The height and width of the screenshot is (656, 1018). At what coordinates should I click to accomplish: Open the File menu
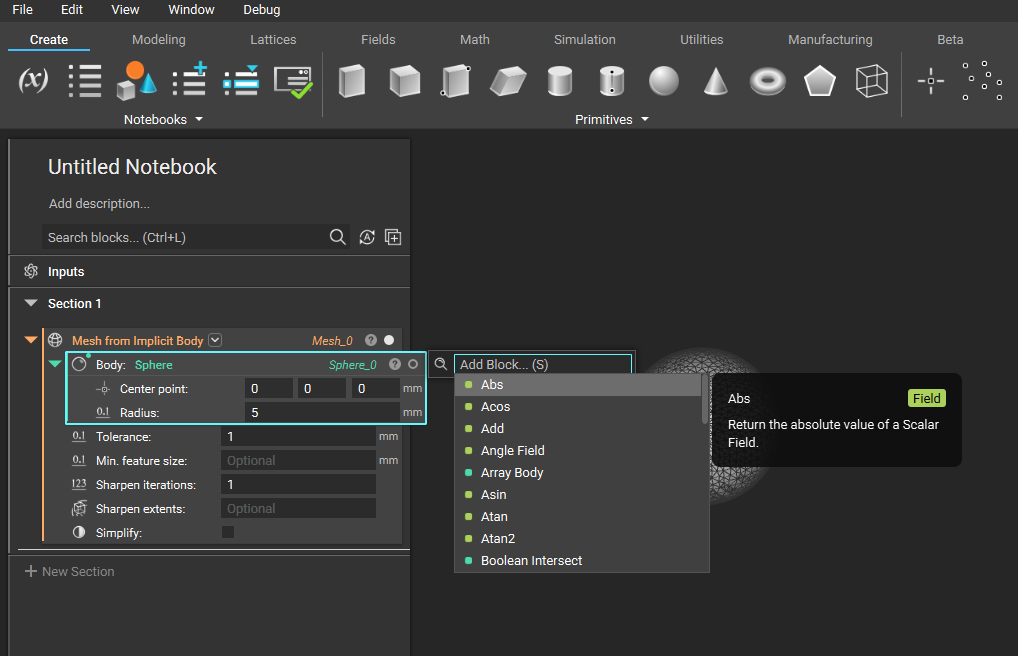pyautogui.click(x=22, y=10)
